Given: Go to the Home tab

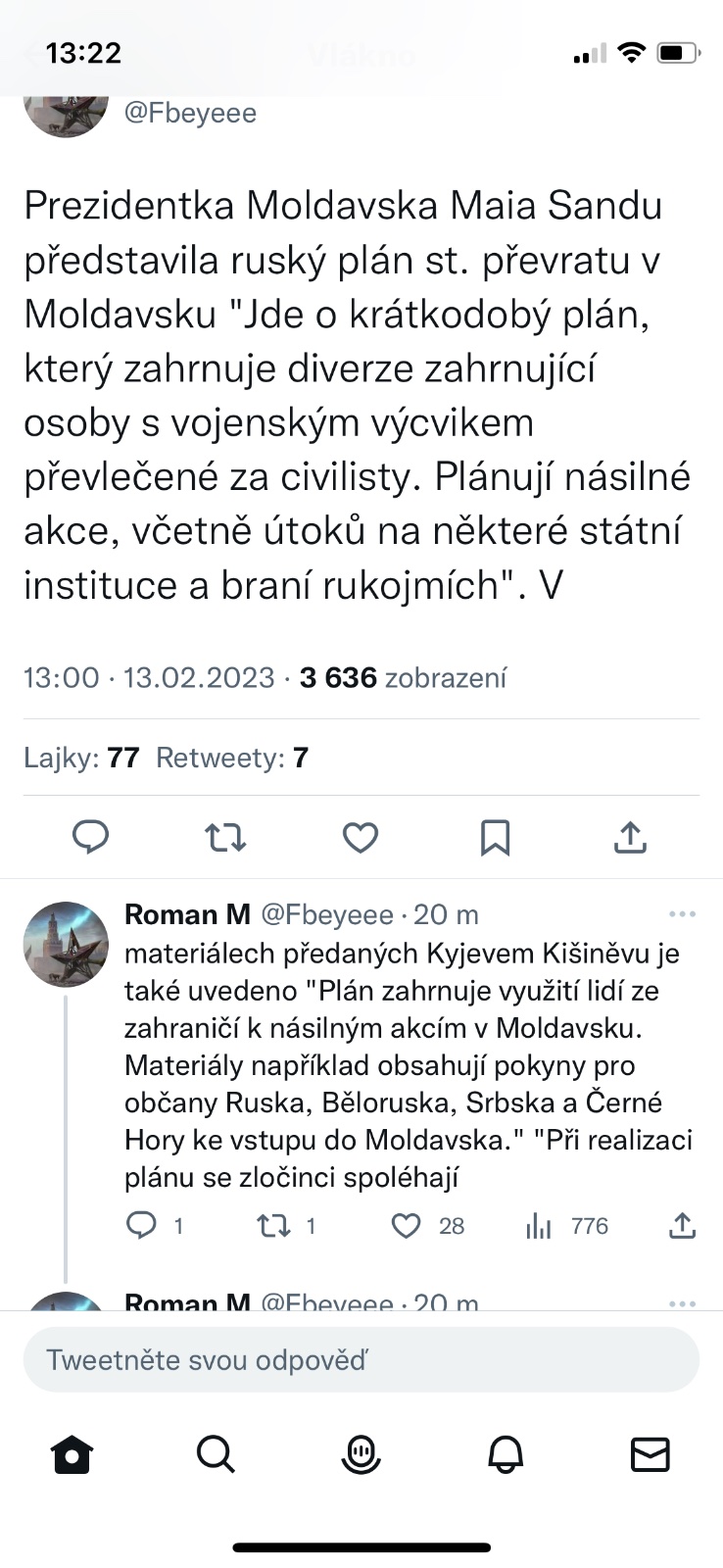Looking at the screenshot, I should click(x=72, y=1454).
